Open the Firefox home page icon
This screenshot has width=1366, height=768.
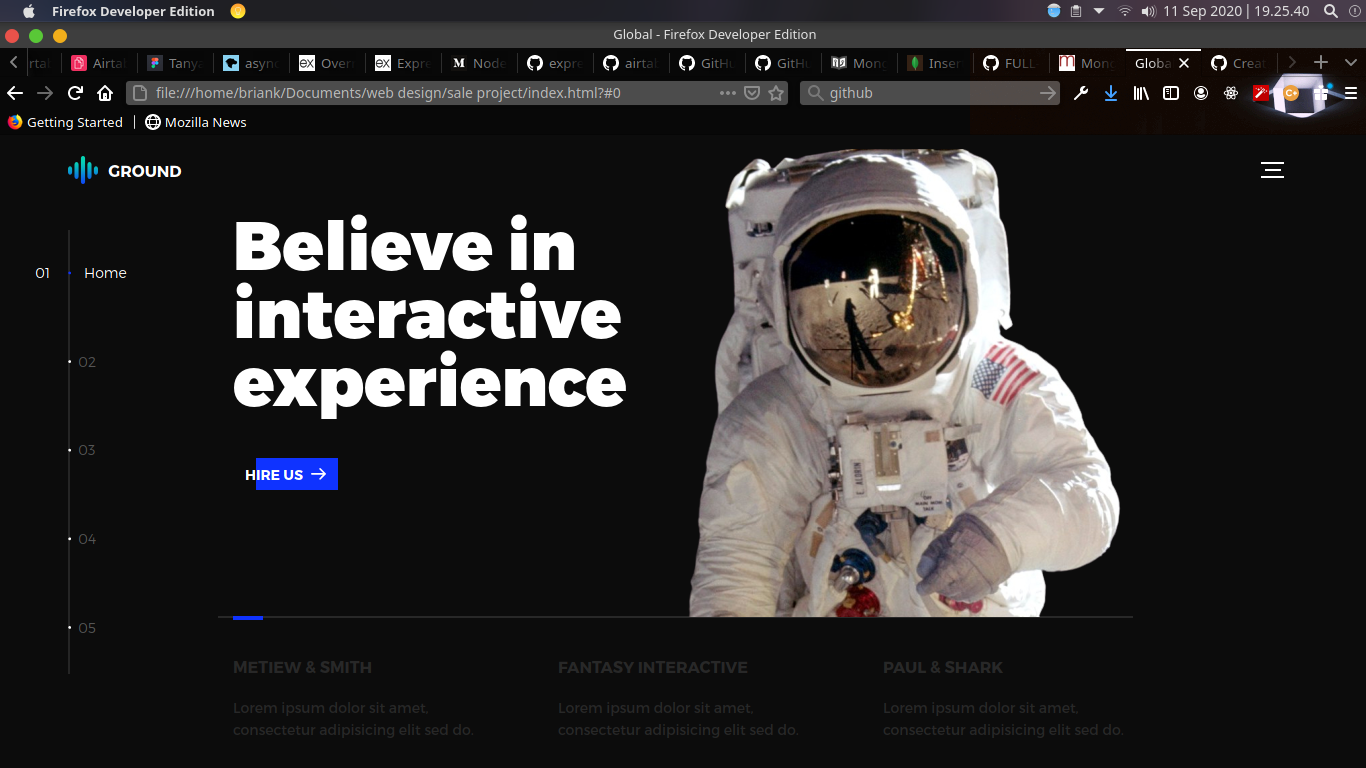click(105, 93)
